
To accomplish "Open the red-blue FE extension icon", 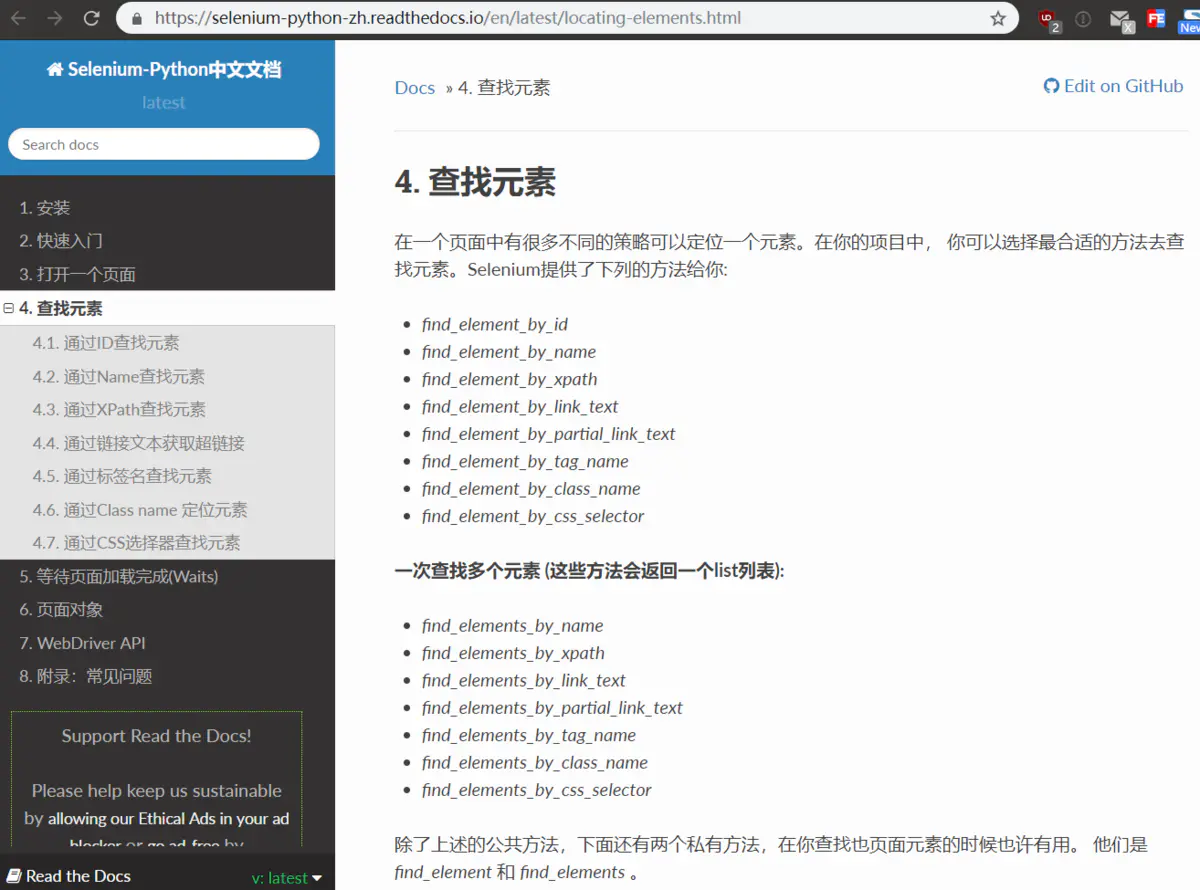I will click(1155, 18).
